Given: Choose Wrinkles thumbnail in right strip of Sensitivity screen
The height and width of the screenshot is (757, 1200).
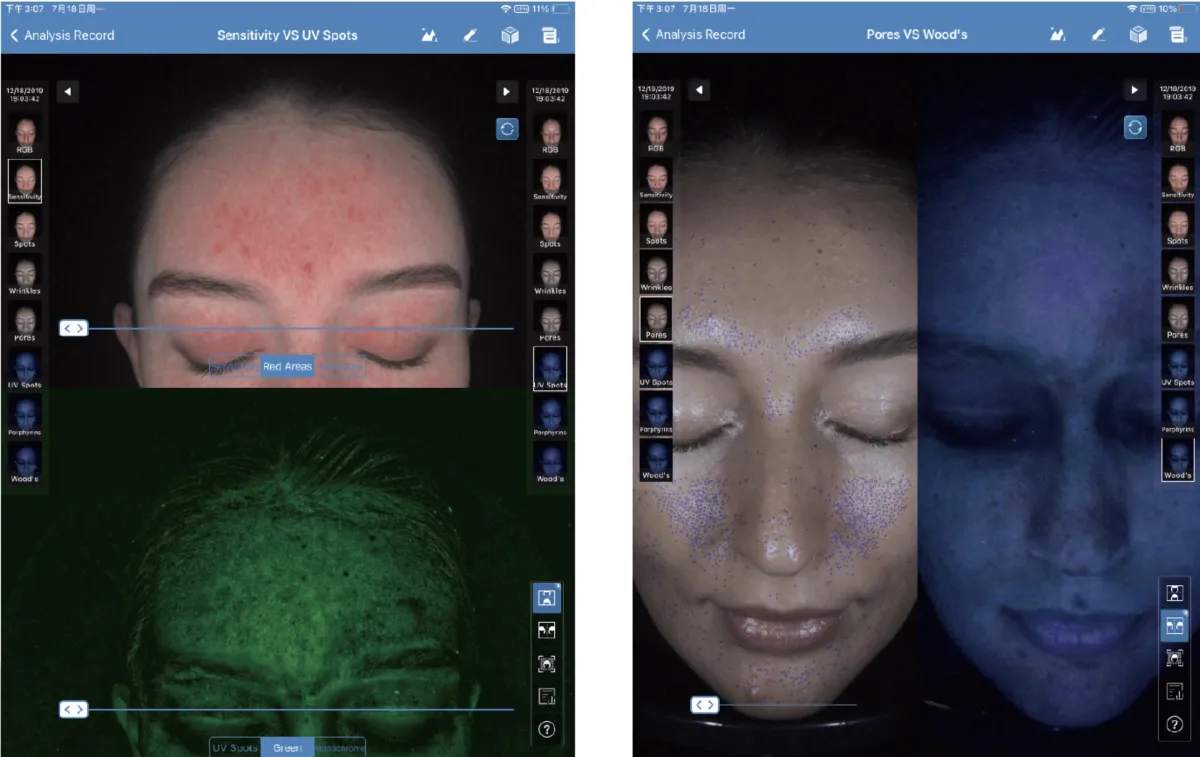Looking at the screenshot, I should (550, 275).
